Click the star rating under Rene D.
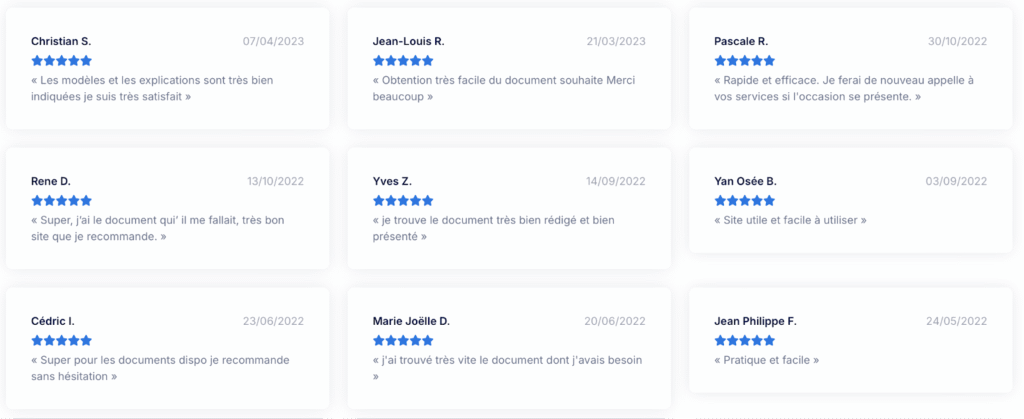This screenshot has height=419, width=1024. (x=62, y=201)
